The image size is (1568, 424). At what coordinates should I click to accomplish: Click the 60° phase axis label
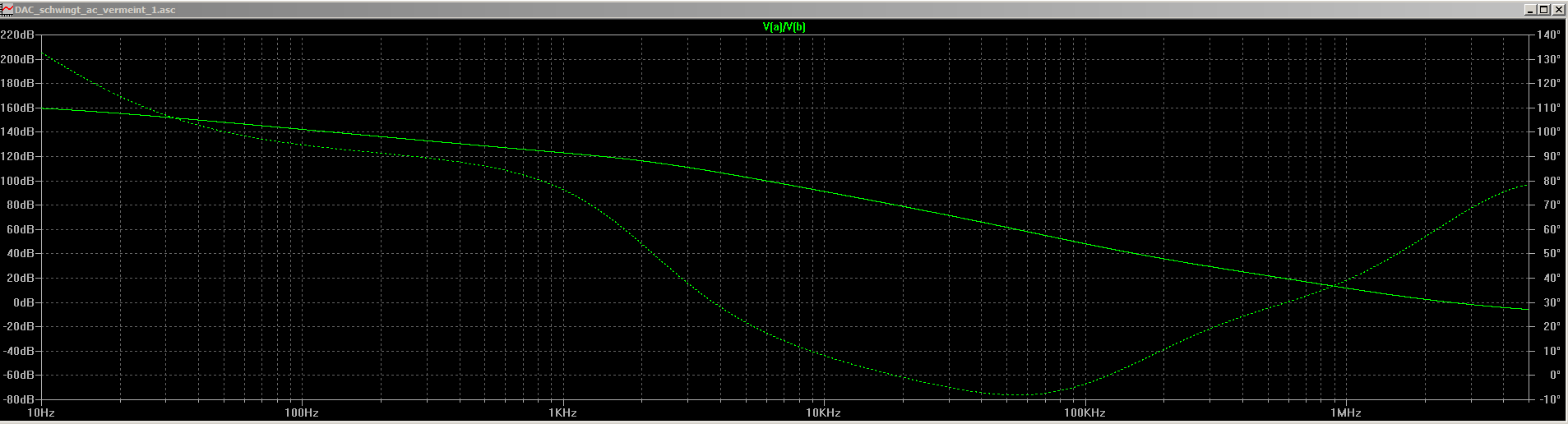tap(1551, 229)
